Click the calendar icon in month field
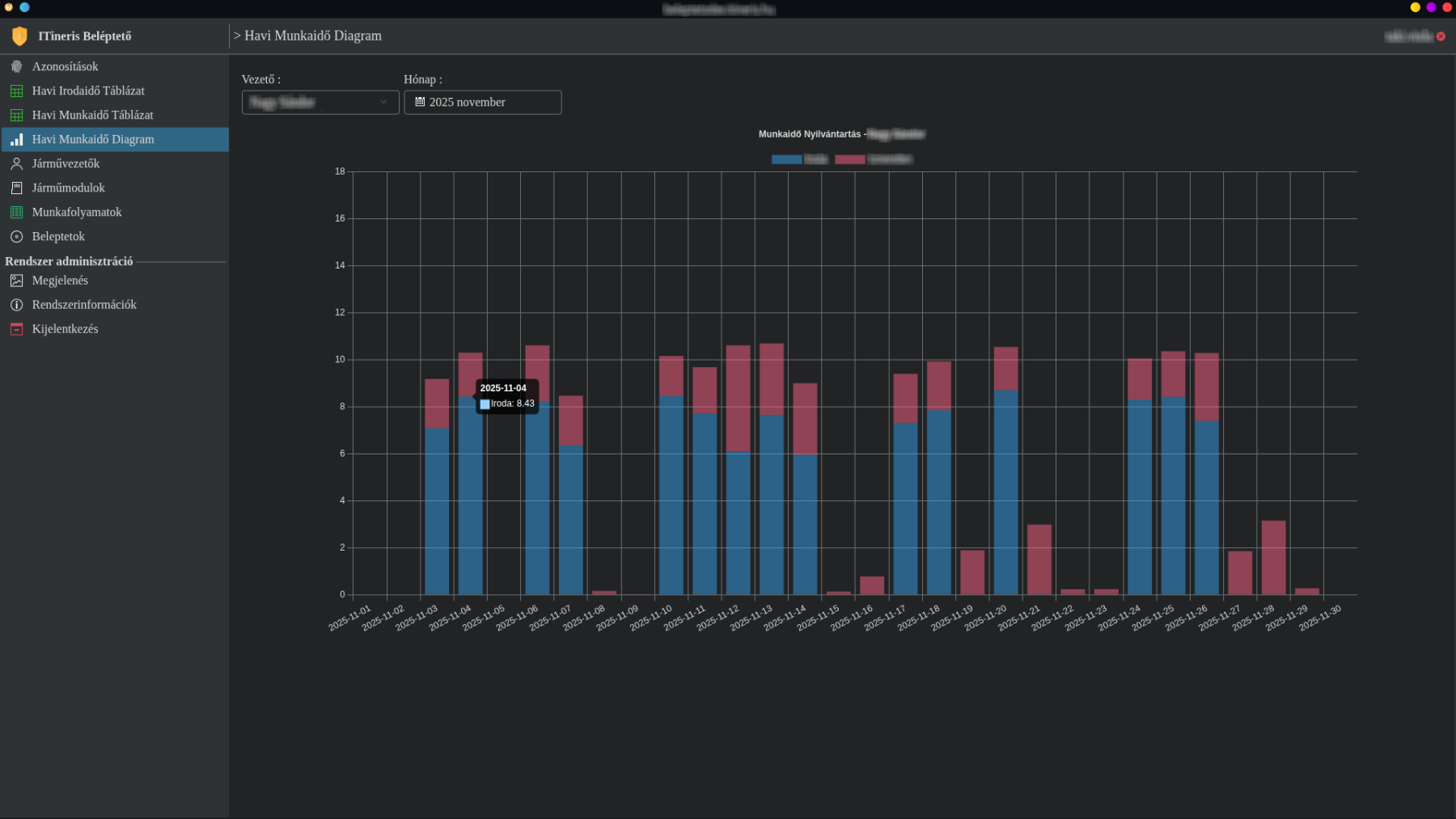 (420, 102)
